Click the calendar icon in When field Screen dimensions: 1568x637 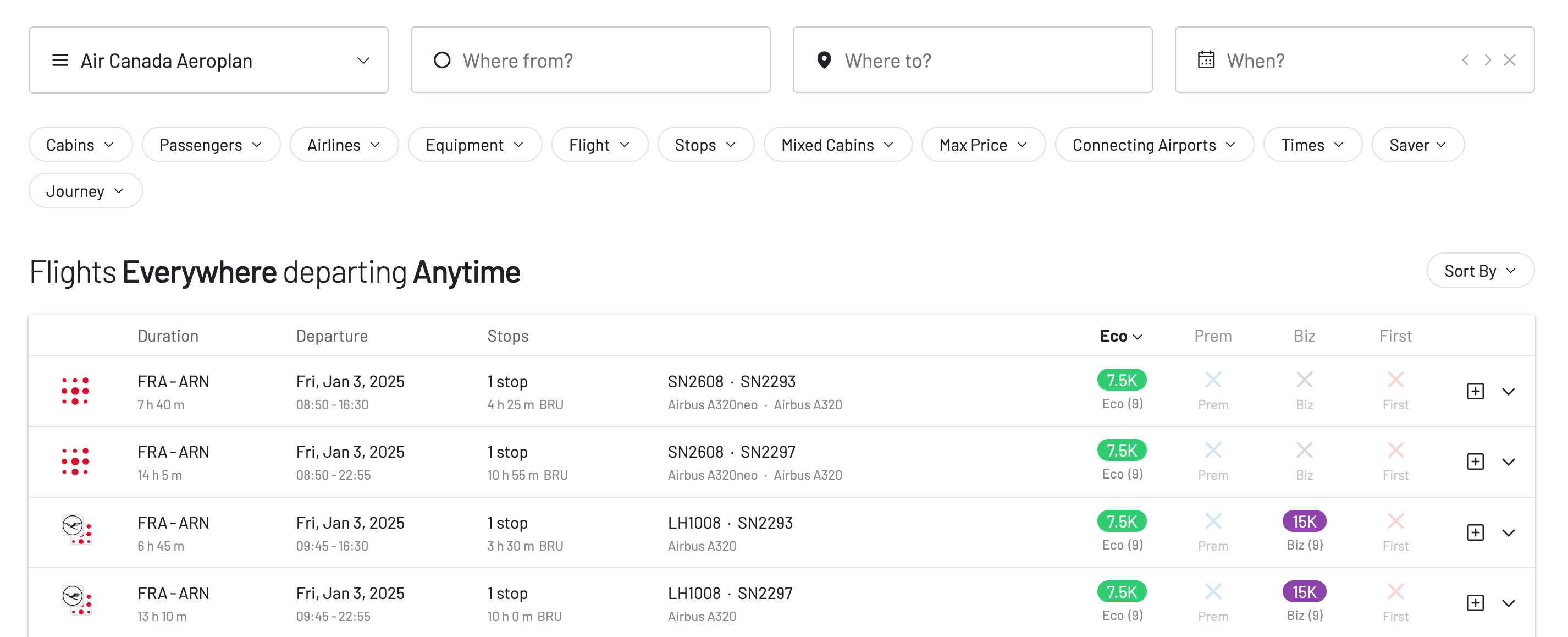pos(1206,59)
